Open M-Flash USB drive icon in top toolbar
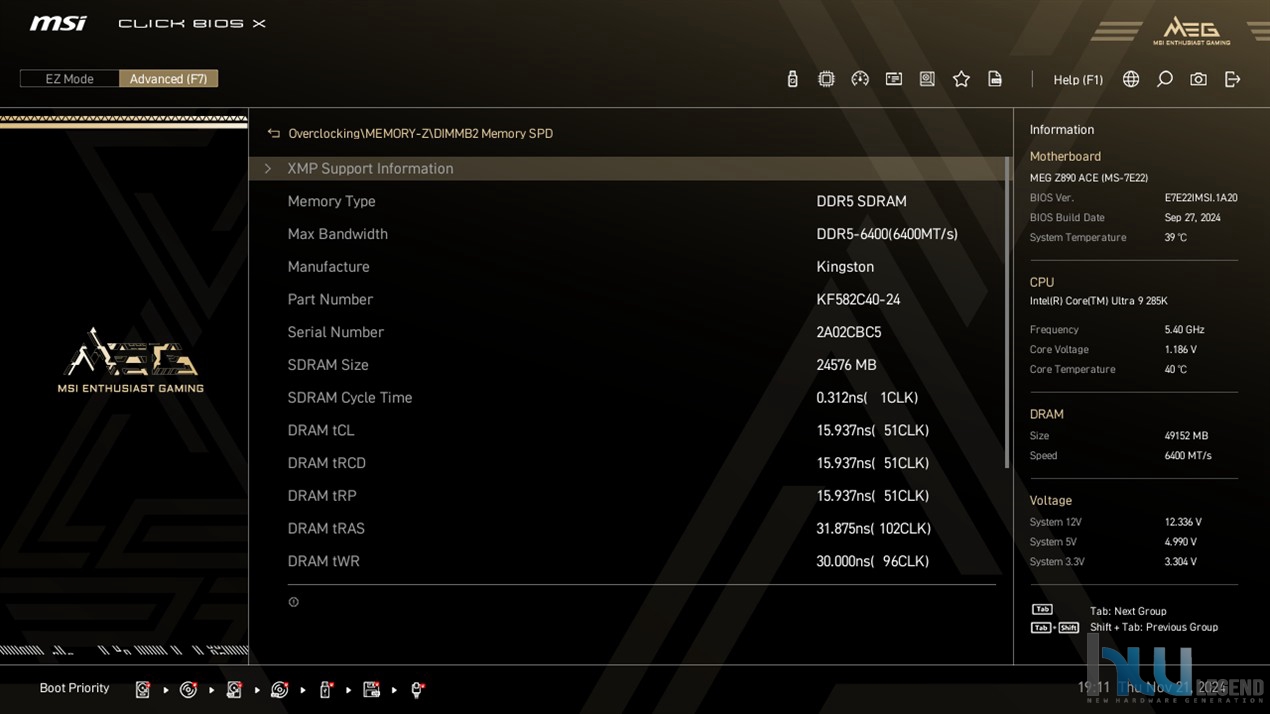Image resolution: width=1270 pixels, height=714 pixels. (792, 79)
